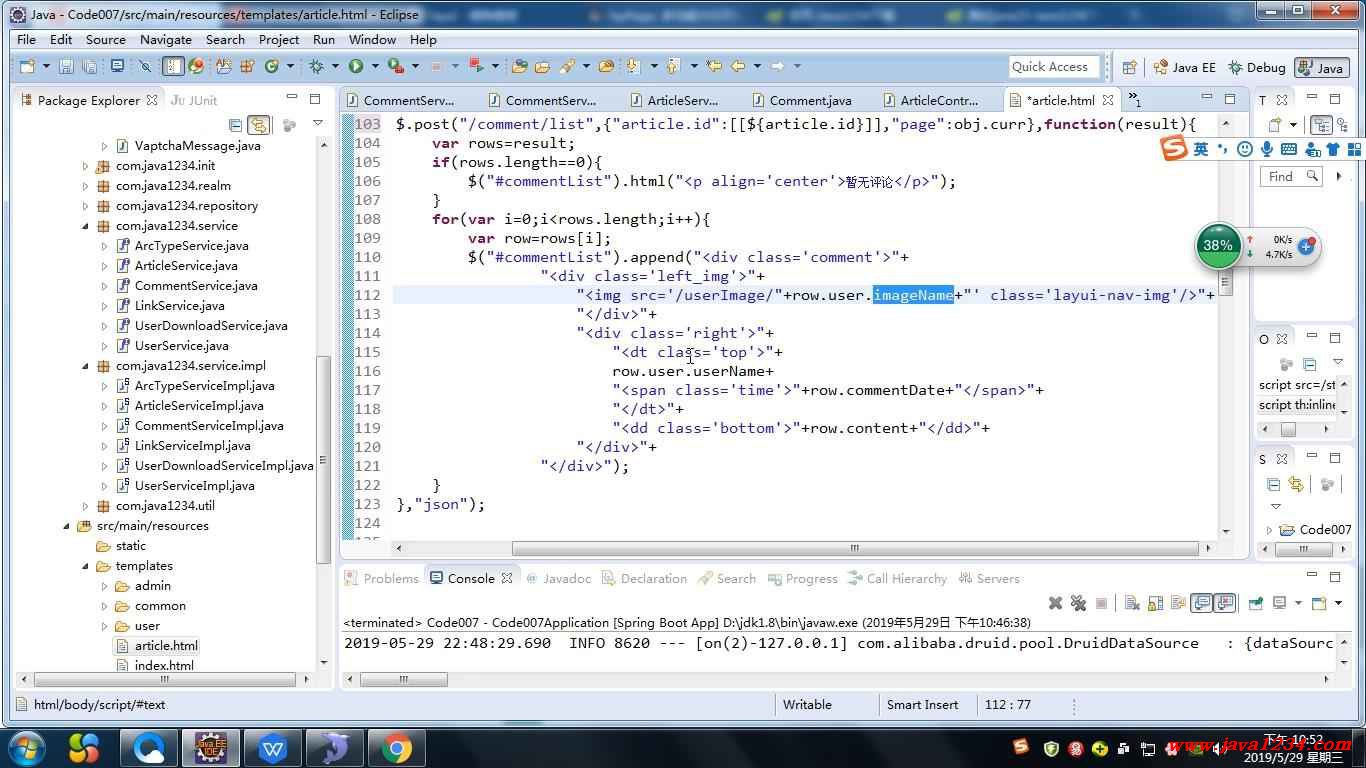This screenshot has width=1366, height=768.
Task: Click Sogou emoji smiley icon
Action: tap(1245, 149)
